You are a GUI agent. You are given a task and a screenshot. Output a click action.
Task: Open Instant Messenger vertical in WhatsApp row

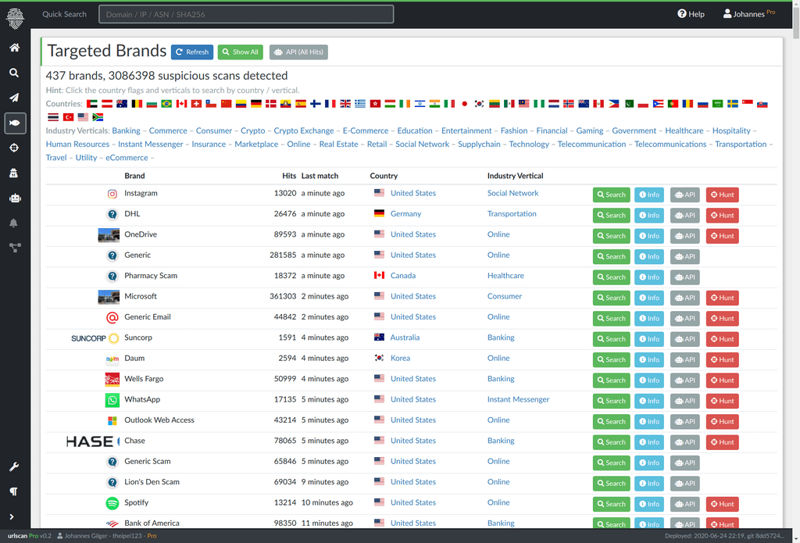518,399
